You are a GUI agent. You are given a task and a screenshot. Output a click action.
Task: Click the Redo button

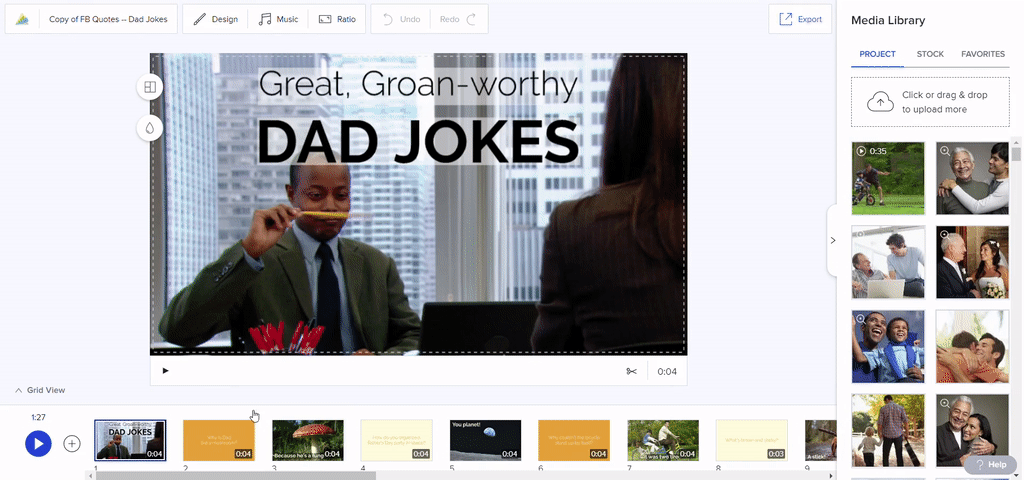458,19
